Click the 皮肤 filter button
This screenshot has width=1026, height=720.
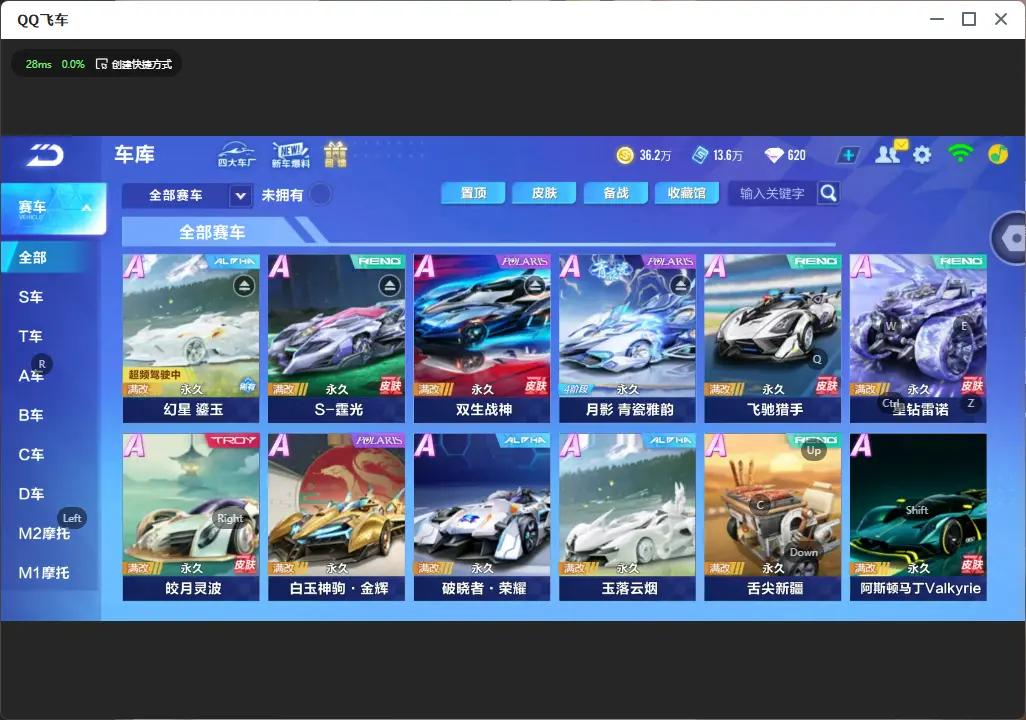[544, 193]
